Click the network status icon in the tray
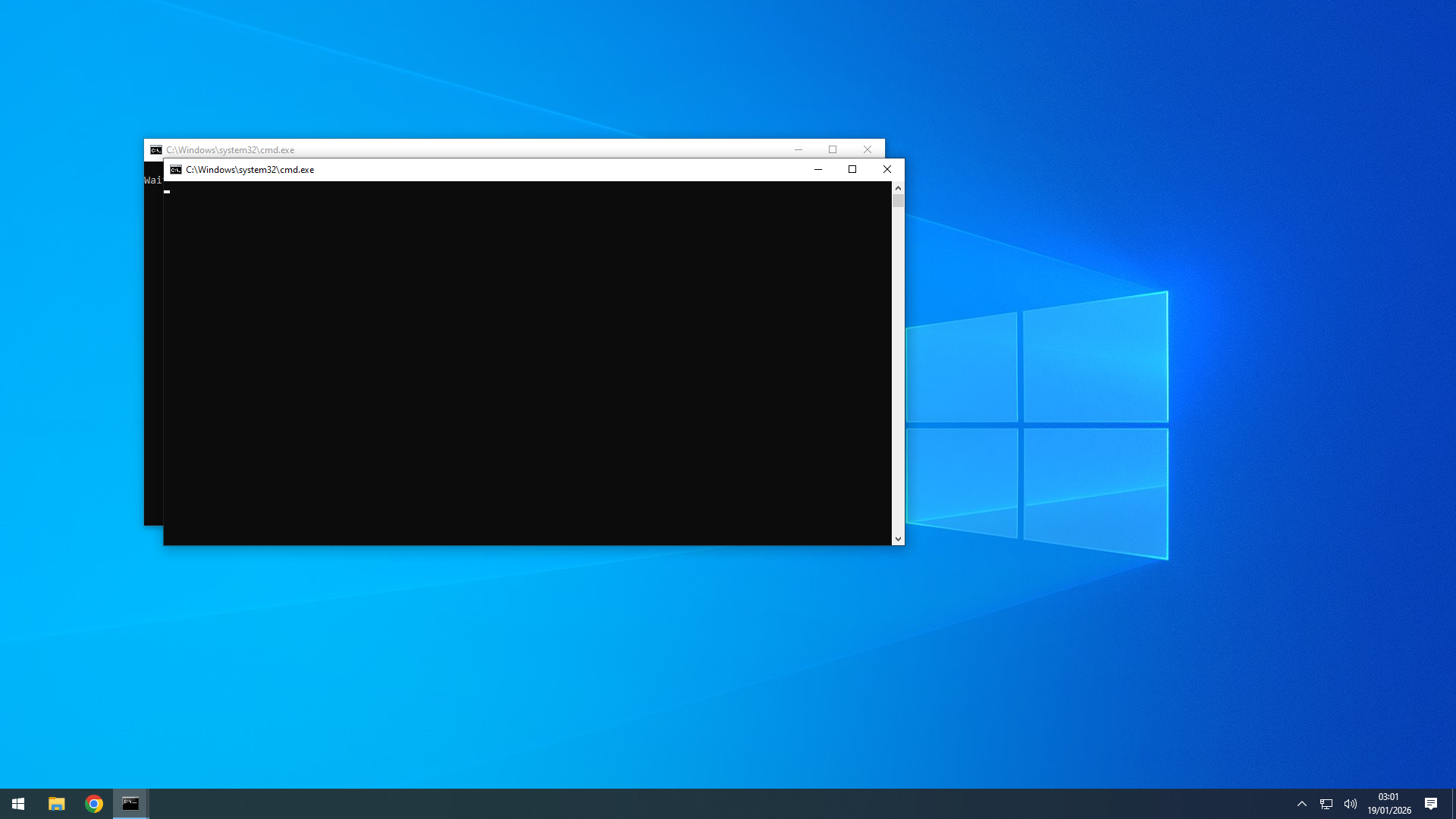 point(1326,803)
